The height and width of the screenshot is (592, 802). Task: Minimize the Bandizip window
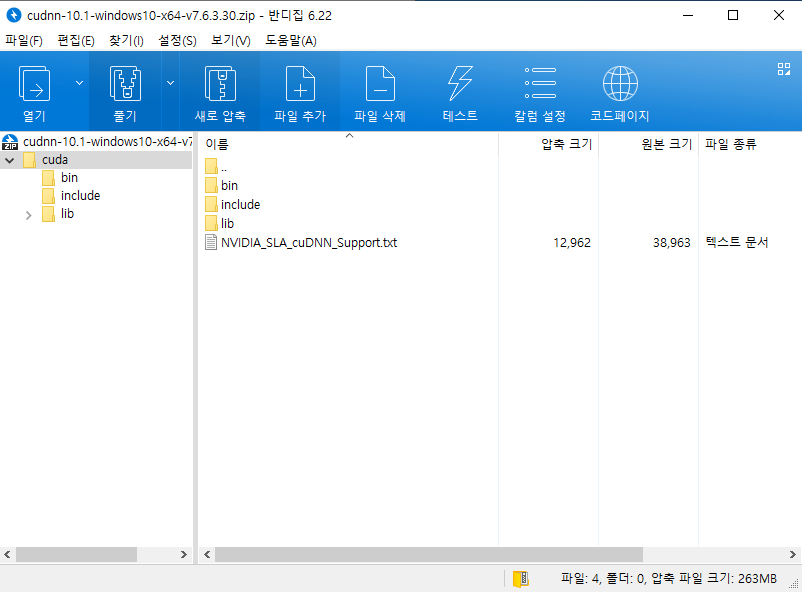[688, 15]
